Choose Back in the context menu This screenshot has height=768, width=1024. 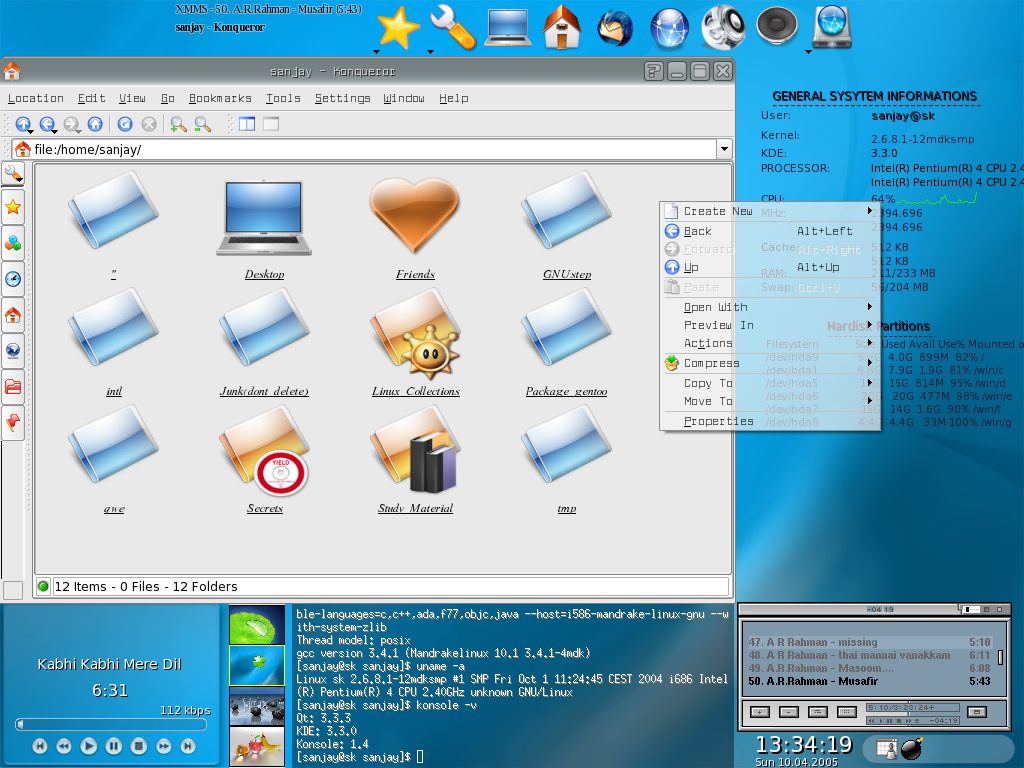(x=770, y=231)
